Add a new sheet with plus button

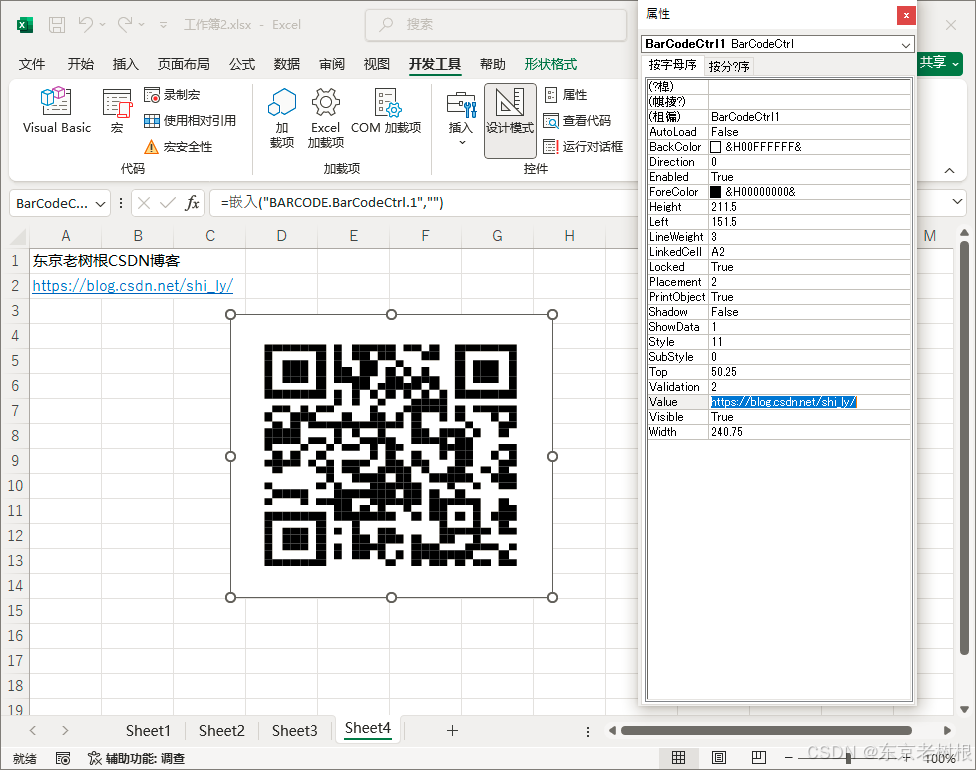click(x=453, y=731)
